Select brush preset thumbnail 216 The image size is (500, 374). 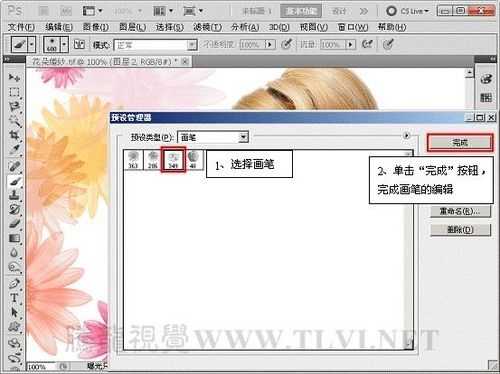[153, 160]
